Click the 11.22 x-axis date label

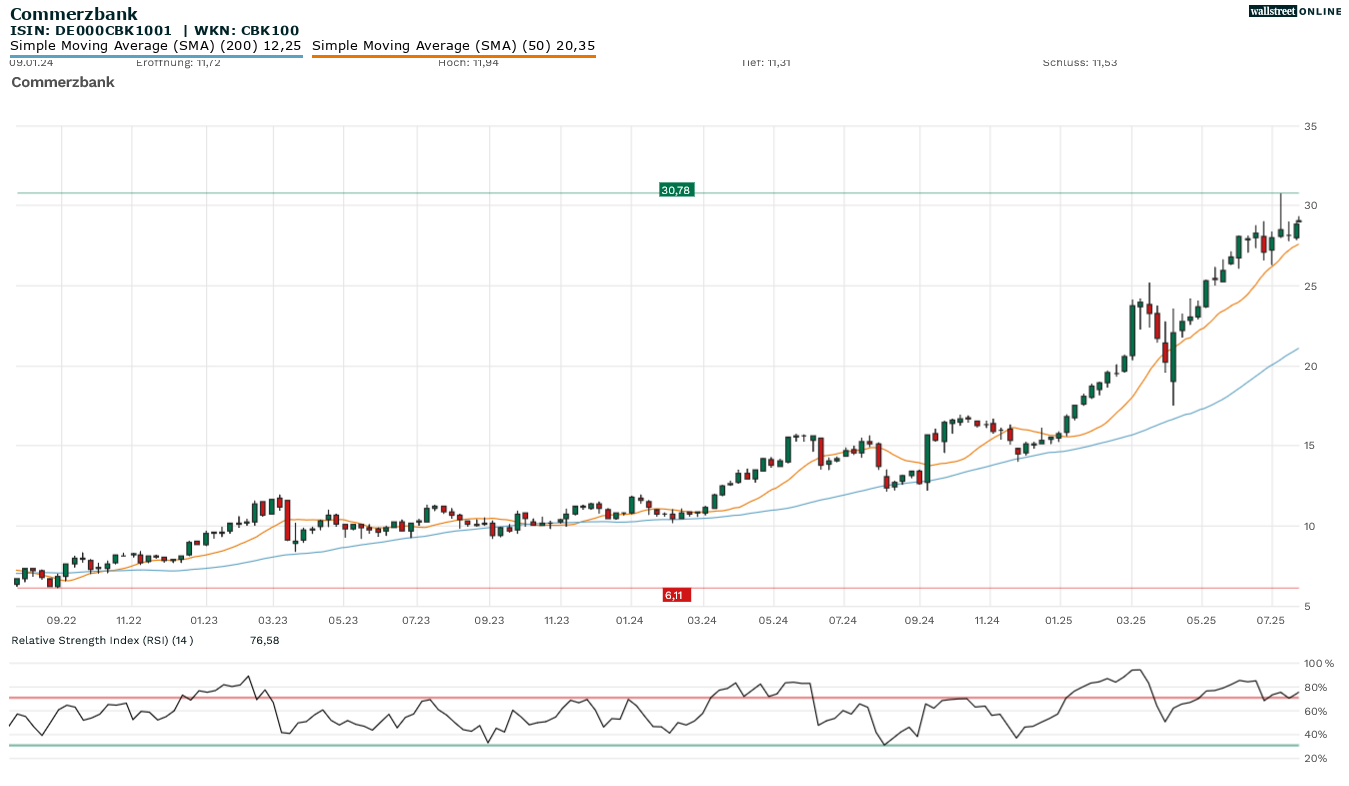(129, 621)
